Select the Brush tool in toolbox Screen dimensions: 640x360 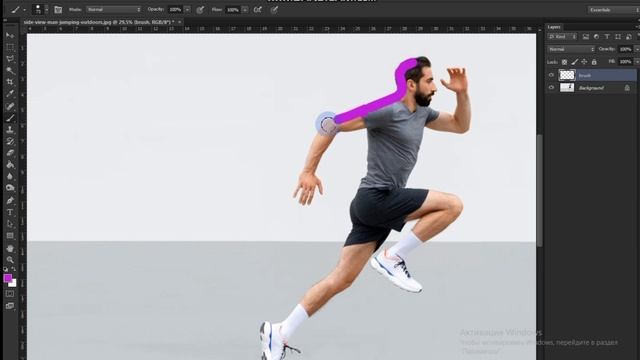coord(10,118)
